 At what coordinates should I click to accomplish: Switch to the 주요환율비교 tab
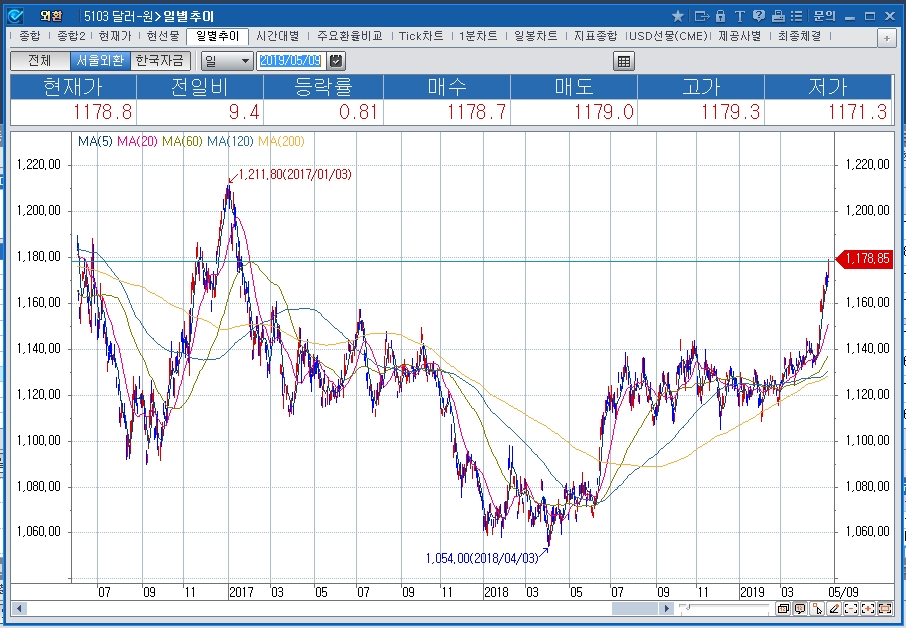pyautogui.click(x=350, y=35)
